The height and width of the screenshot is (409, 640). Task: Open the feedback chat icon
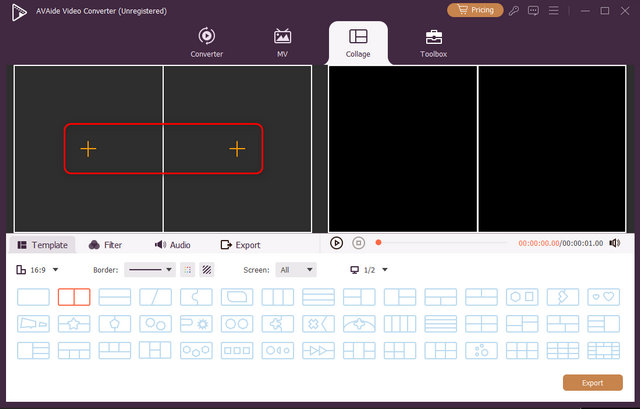pos(533,11)
